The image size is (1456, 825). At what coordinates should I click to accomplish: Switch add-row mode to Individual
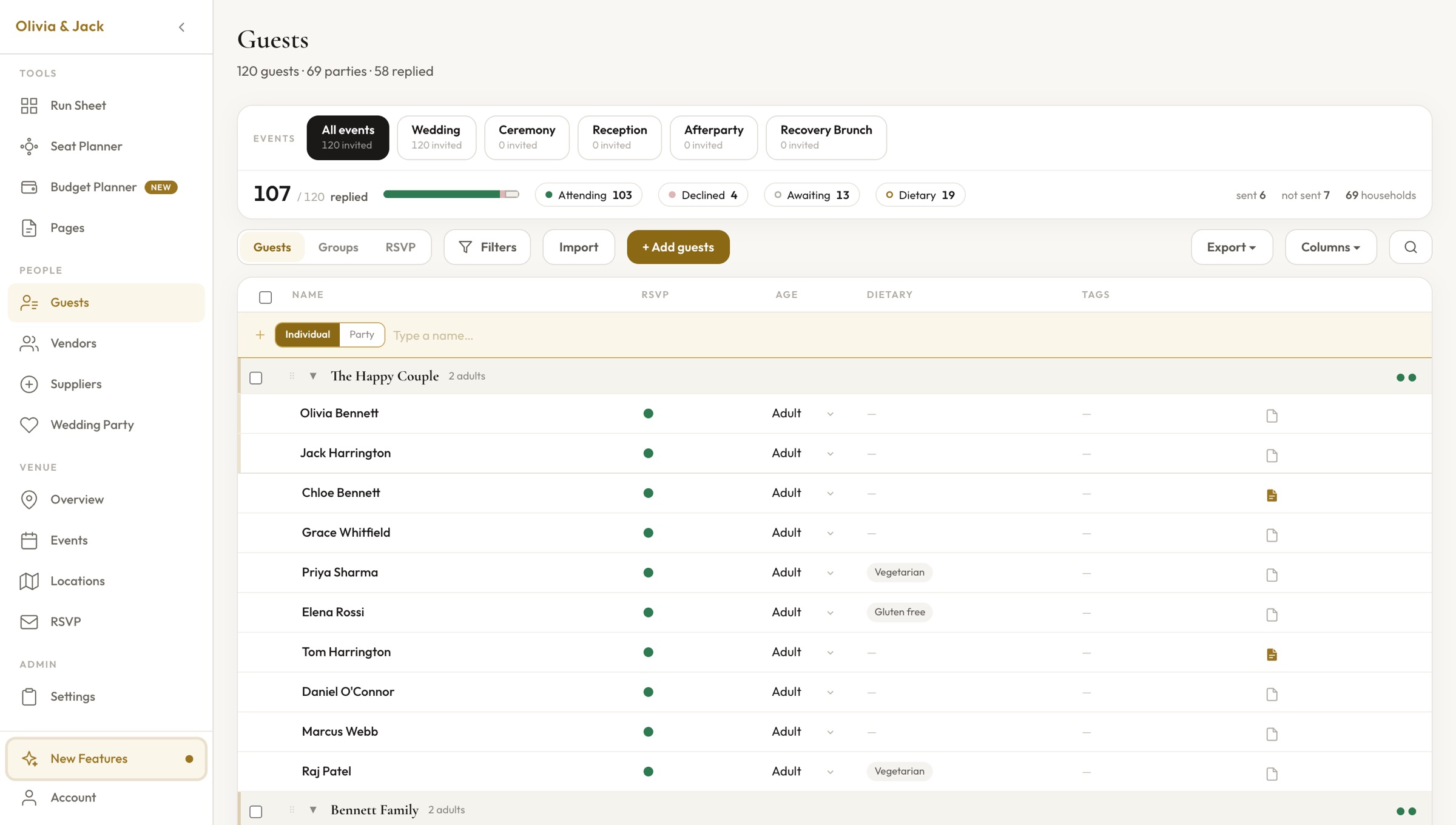pyautogui.click(x=308, y=334)
